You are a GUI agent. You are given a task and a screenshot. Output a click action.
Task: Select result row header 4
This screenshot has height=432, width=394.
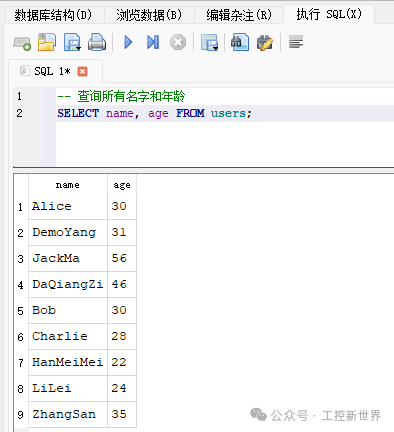[21, 285]
